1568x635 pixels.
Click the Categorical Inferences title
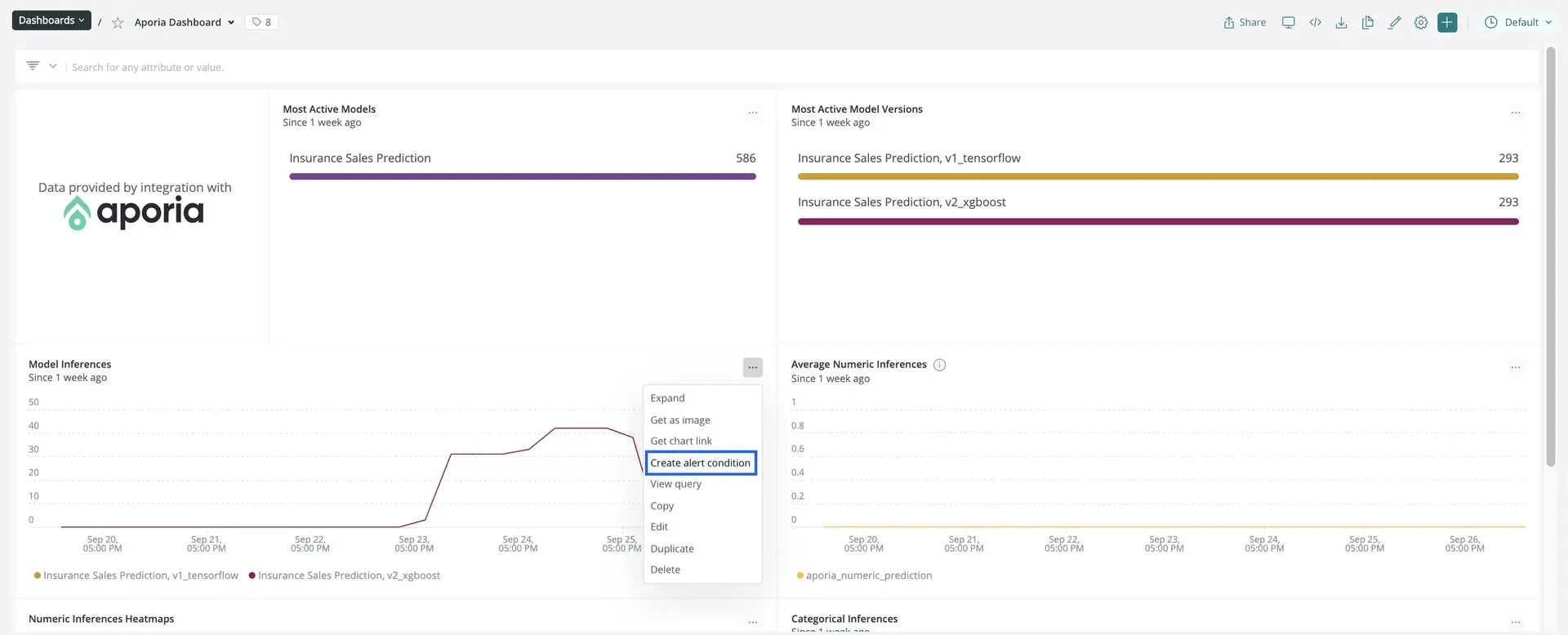(844, 619)
